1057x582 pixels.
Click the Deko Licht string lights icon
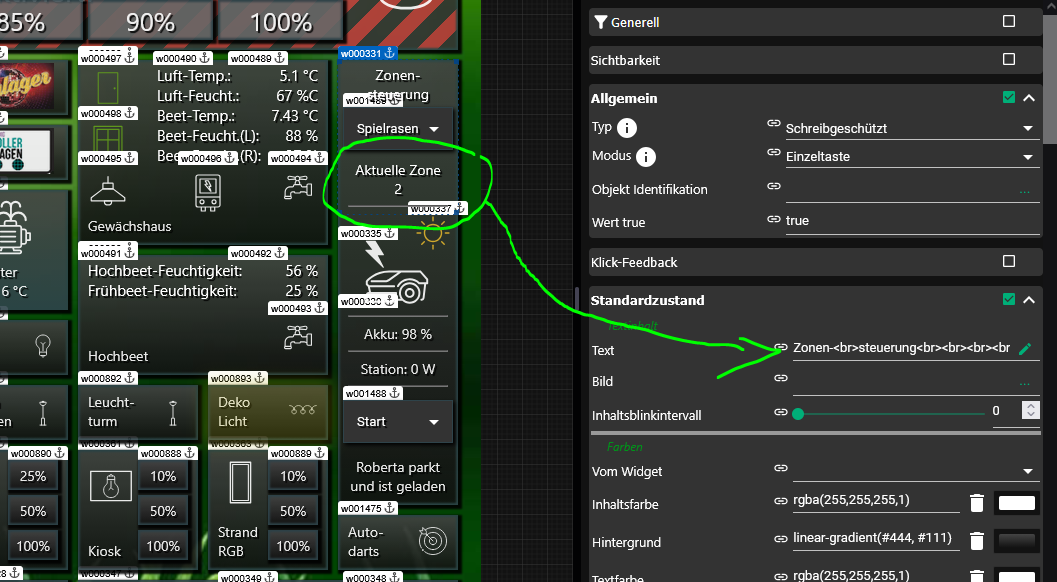pyautogui.click(x=302, y=409)
